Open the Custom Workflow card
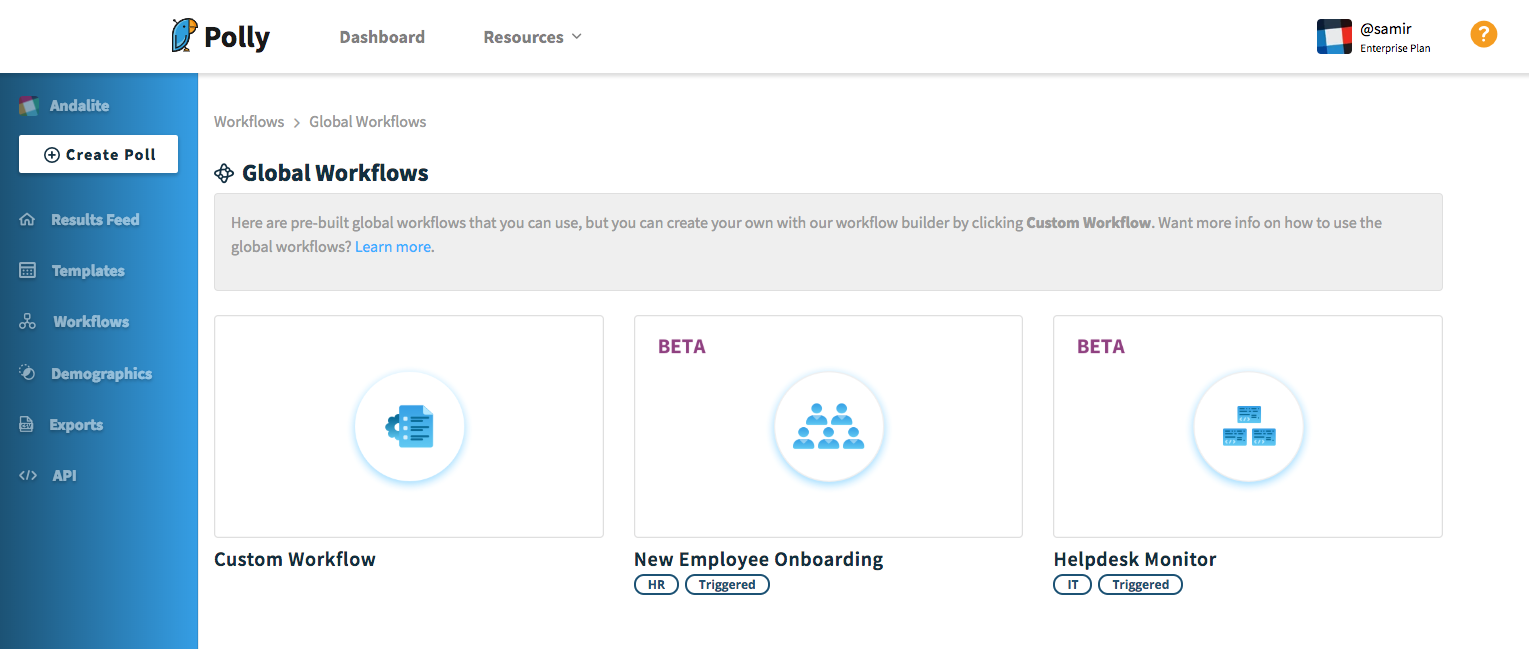 (409, 427)
